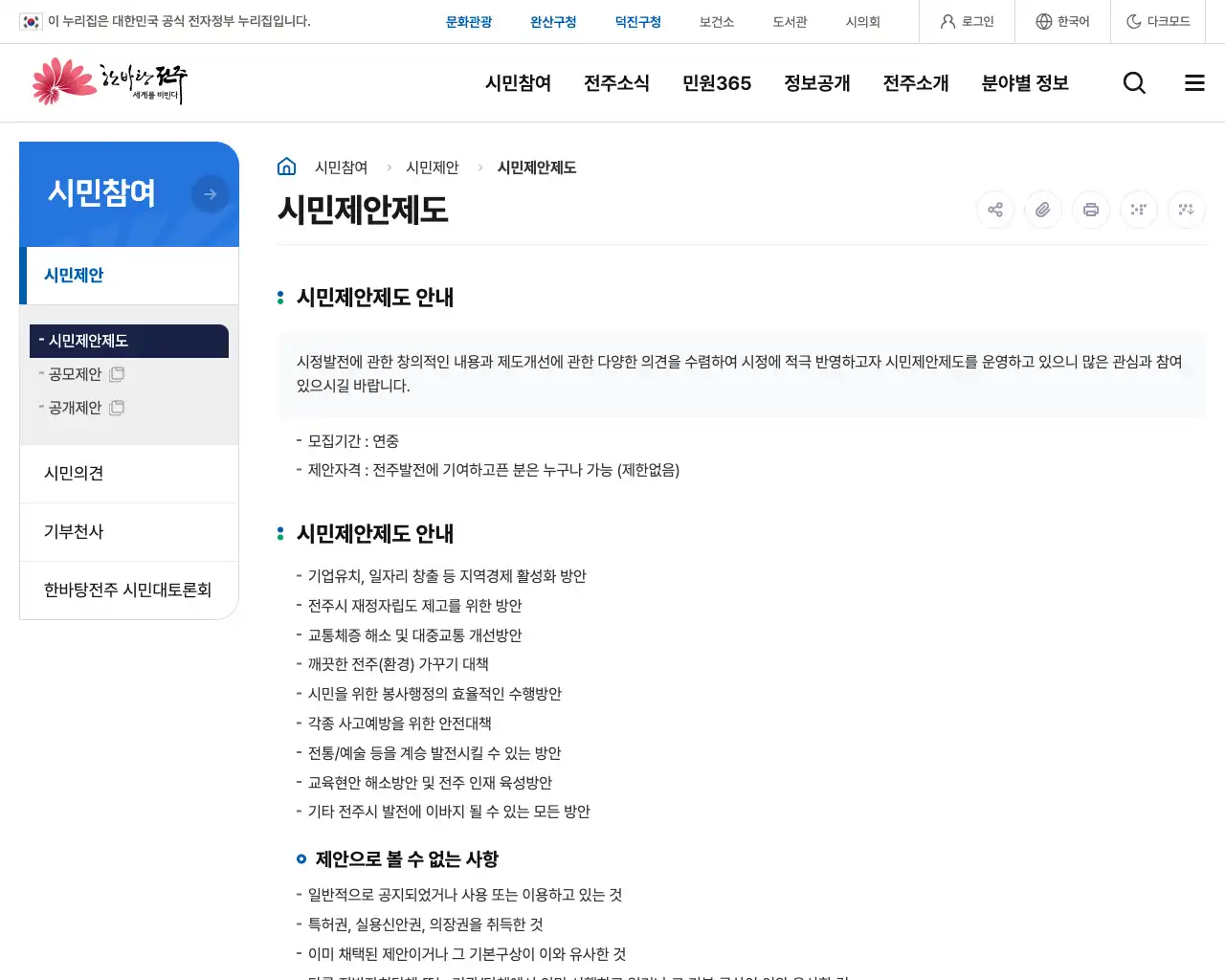Click the home breadcrumb icon
This screenshot has height=980, width=1225.
[286, 167]
